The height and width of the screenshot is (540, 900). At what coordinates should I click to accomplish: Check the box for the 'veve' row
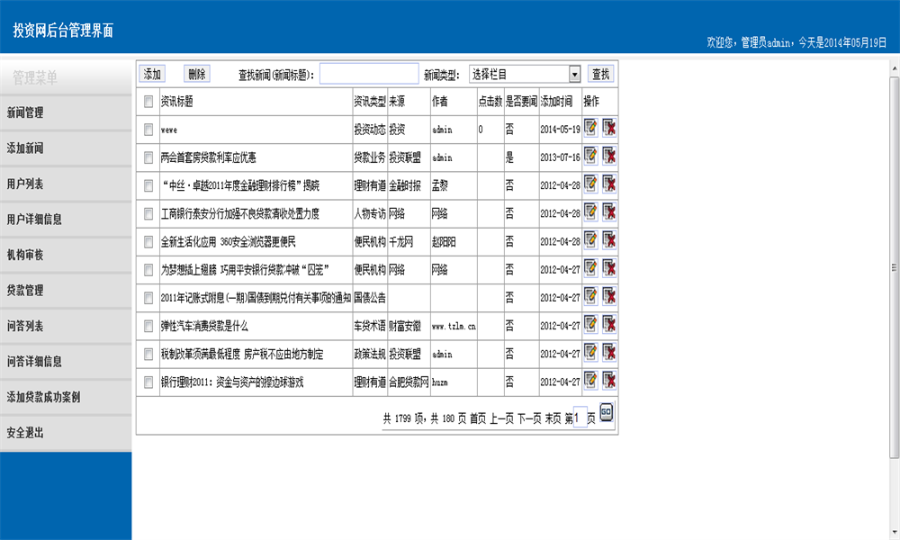tap(149, 130)
